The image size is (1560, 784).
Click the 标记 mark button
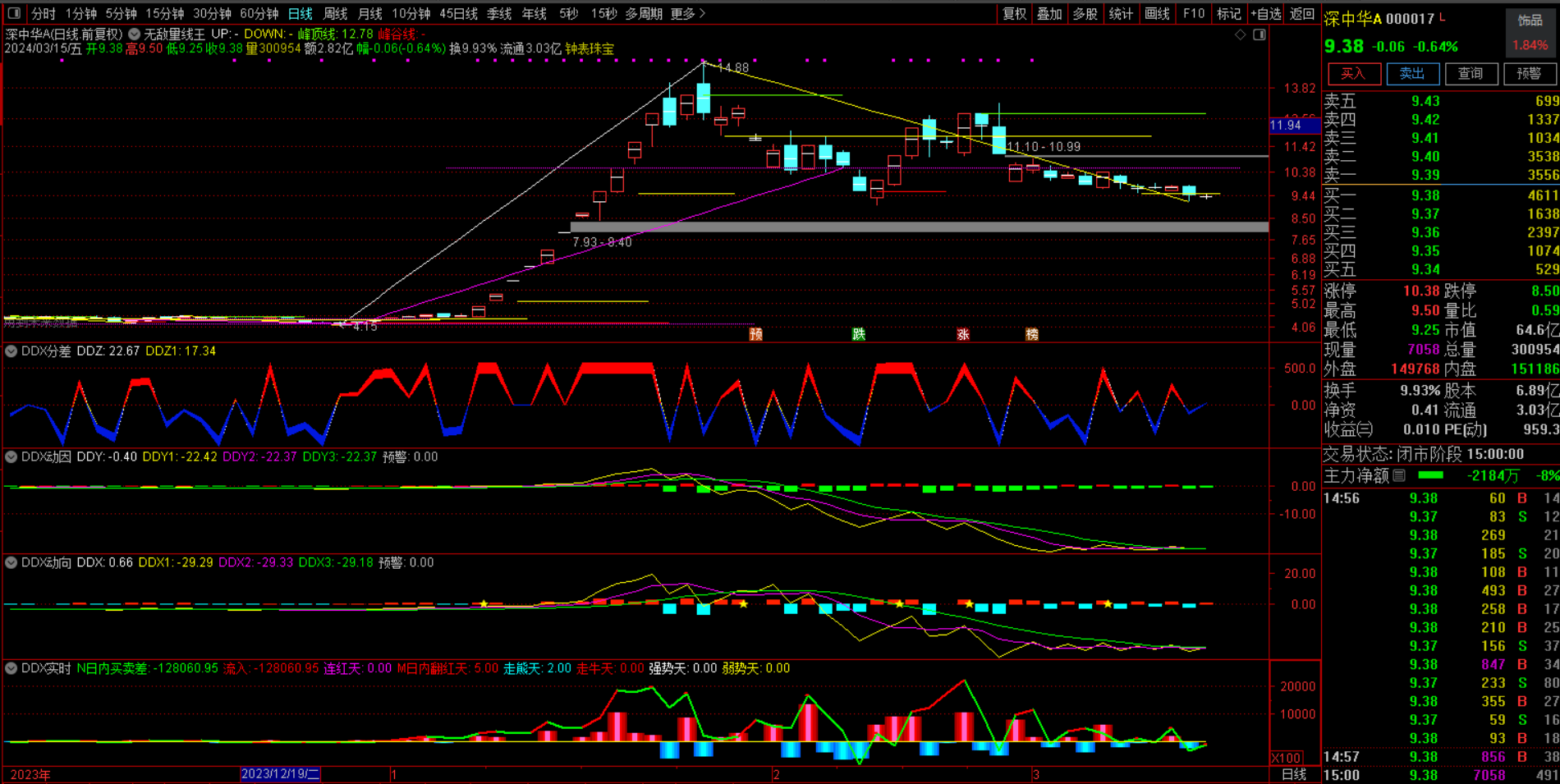tap(1229, 13)
